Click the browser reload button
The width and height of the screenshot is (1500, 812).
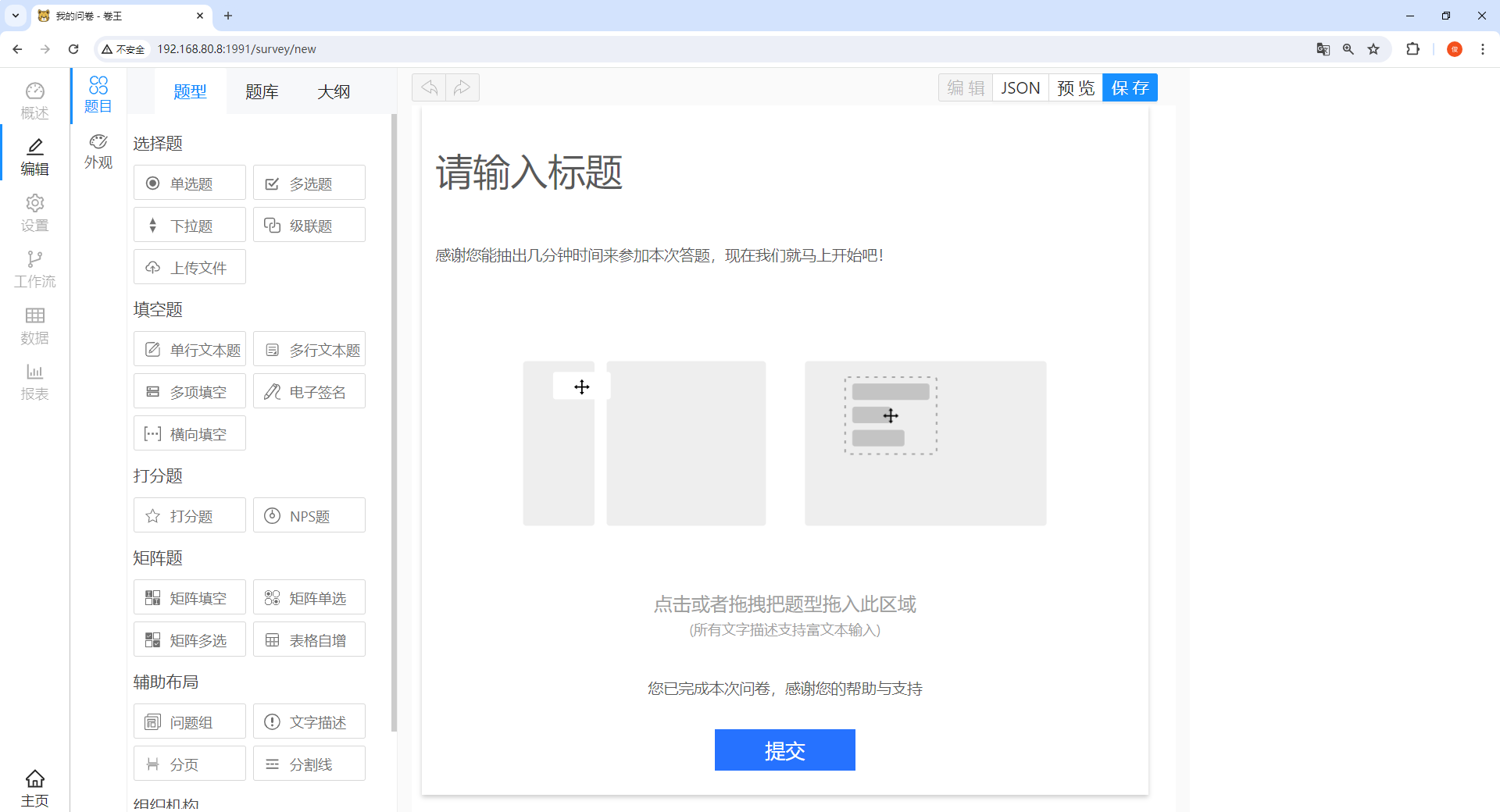[x=73, y=49]
